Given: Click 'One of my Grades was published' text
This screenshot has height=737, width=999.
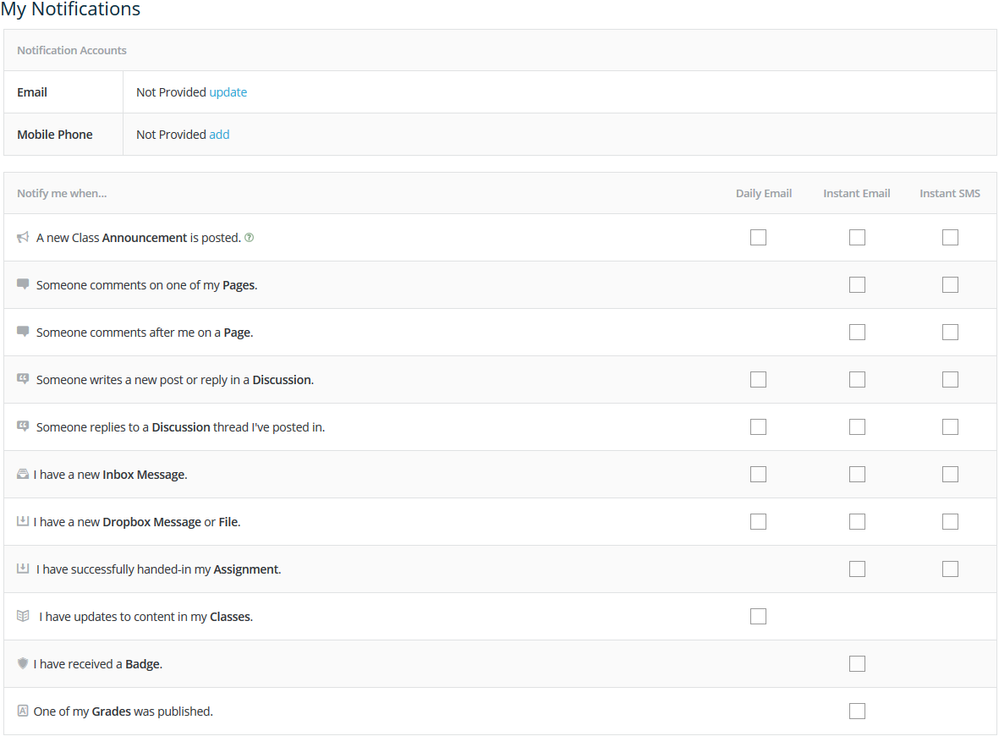Looking at the screenshot, I should [123, 711].
